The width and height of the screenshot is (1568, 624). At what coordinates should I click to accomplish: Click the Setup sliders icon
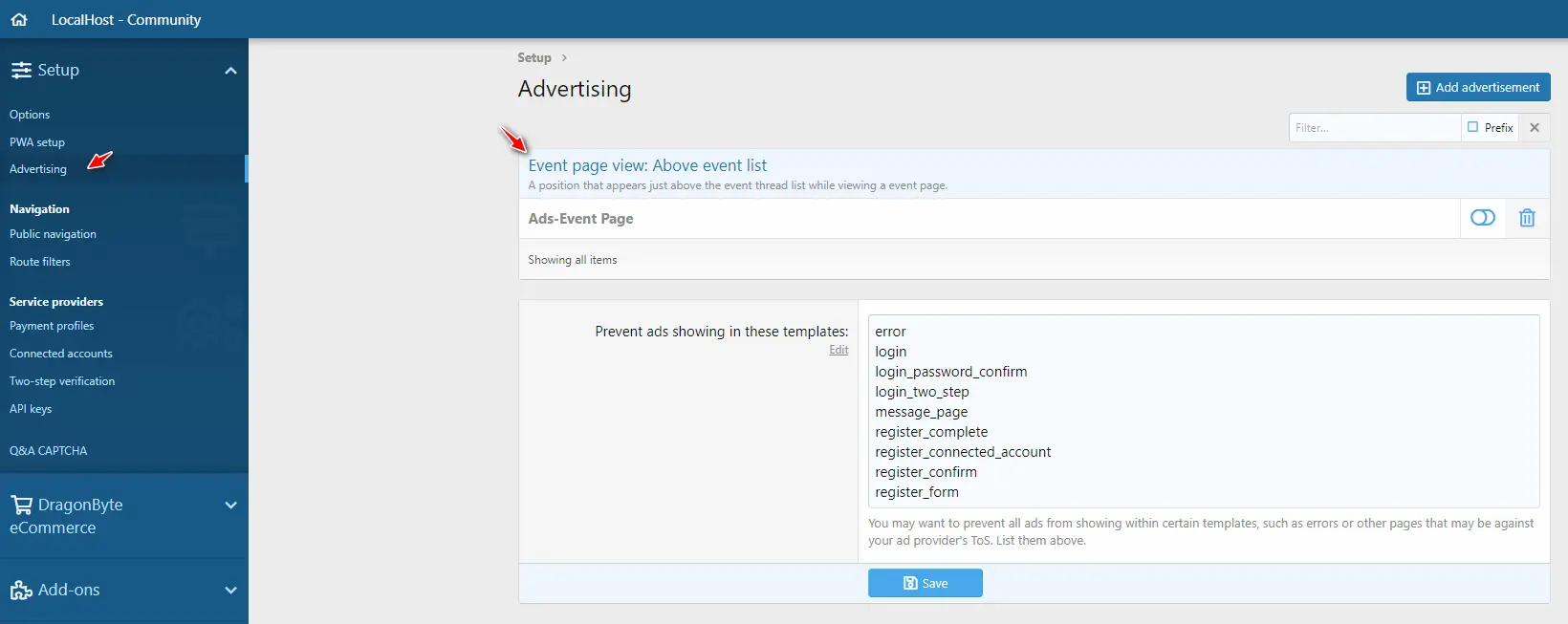[21, 70]
